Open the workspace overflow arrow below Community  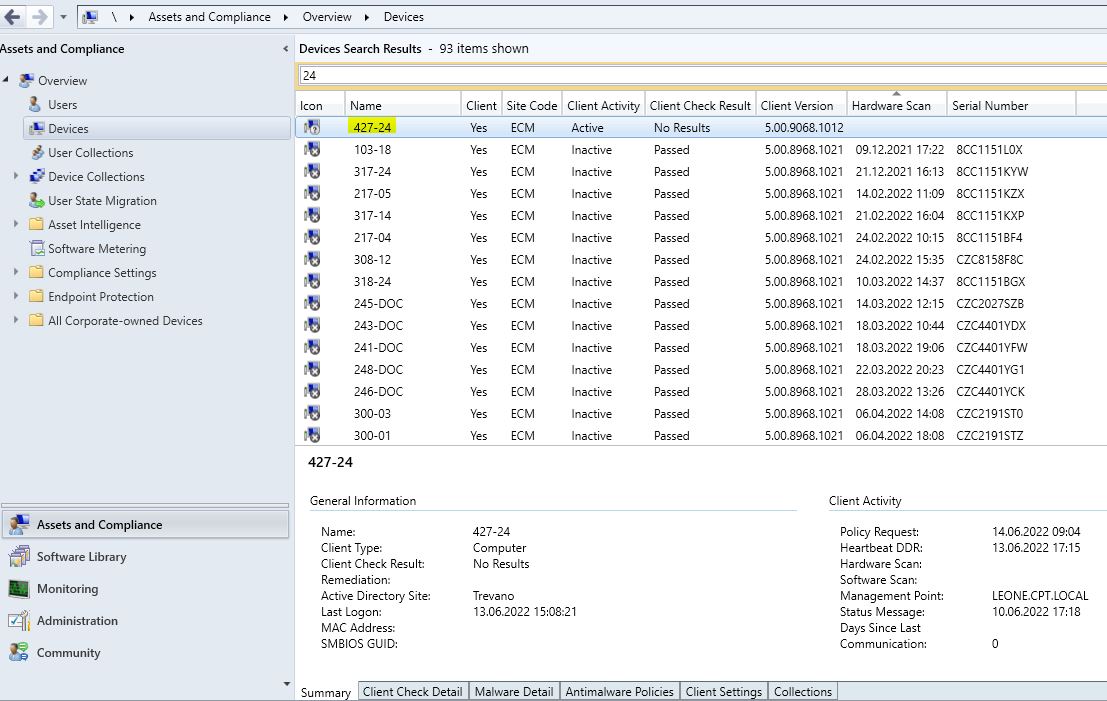(286, 683)
